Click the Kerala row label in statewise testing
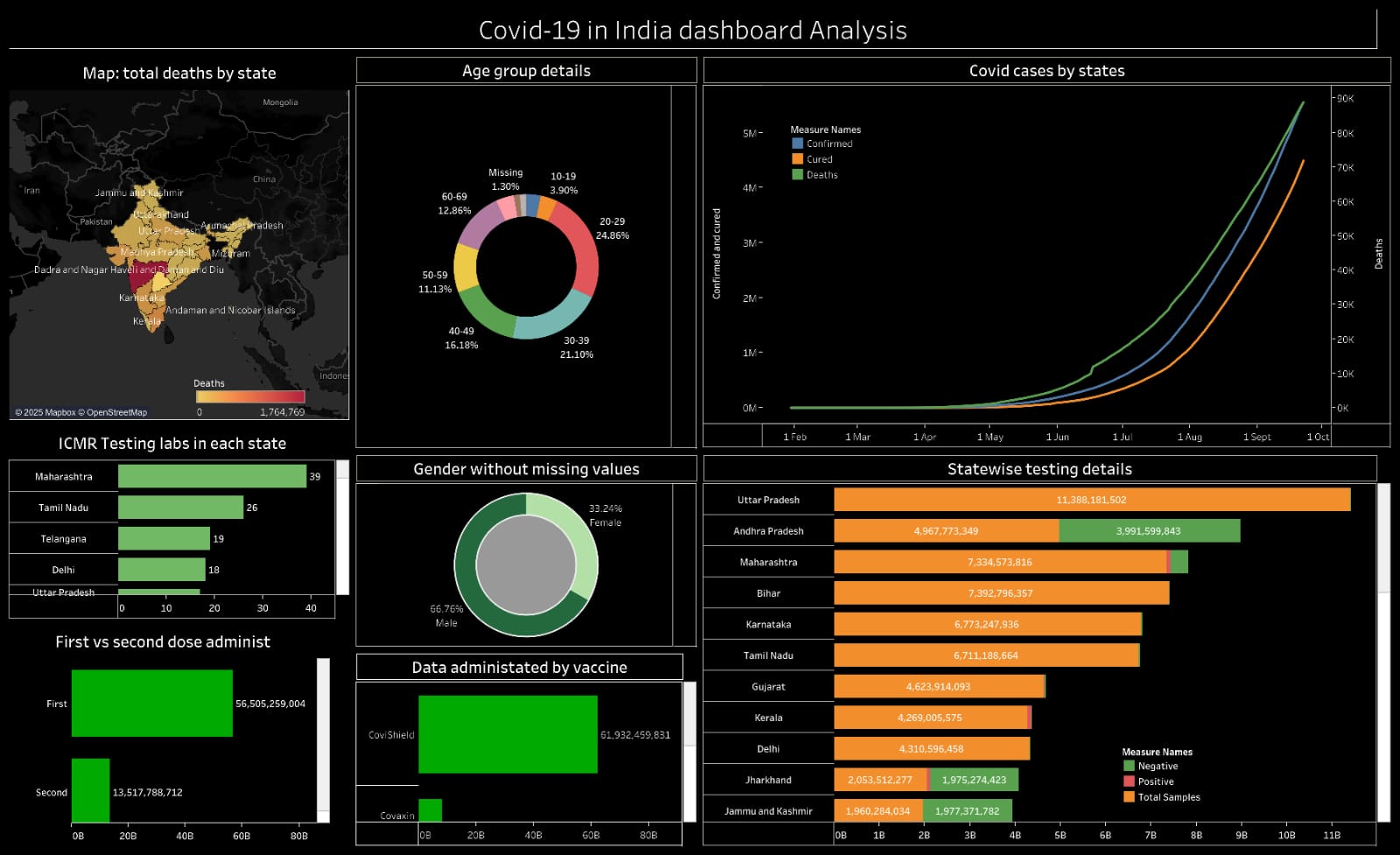The height and width of the screenshot is (855, 1400). tap(768, 718)
